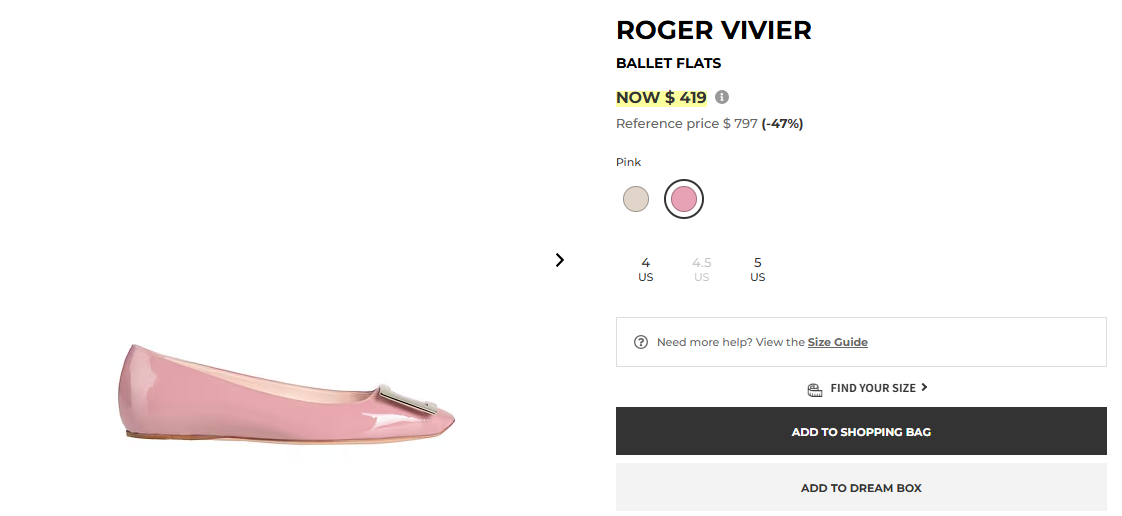Screen dimensions: 1122x516
Task: Click the question mark help icon
Action: tap(641, 342)
